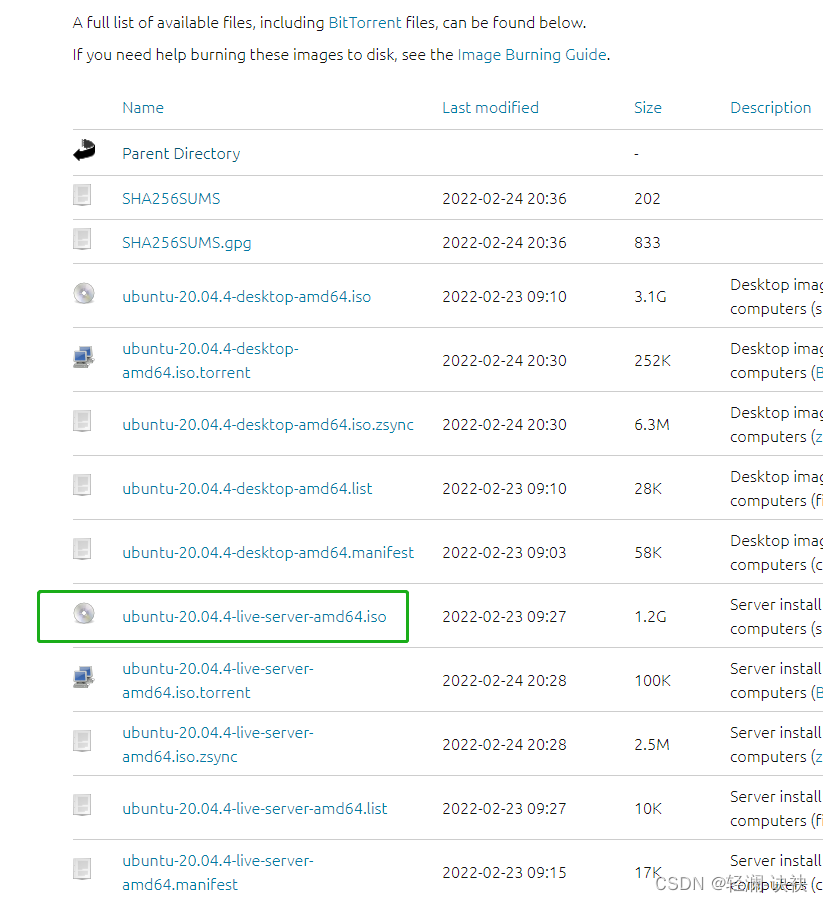Click the computer icon for live-server-amd64.iso.torrent

(x=84, y=677)
